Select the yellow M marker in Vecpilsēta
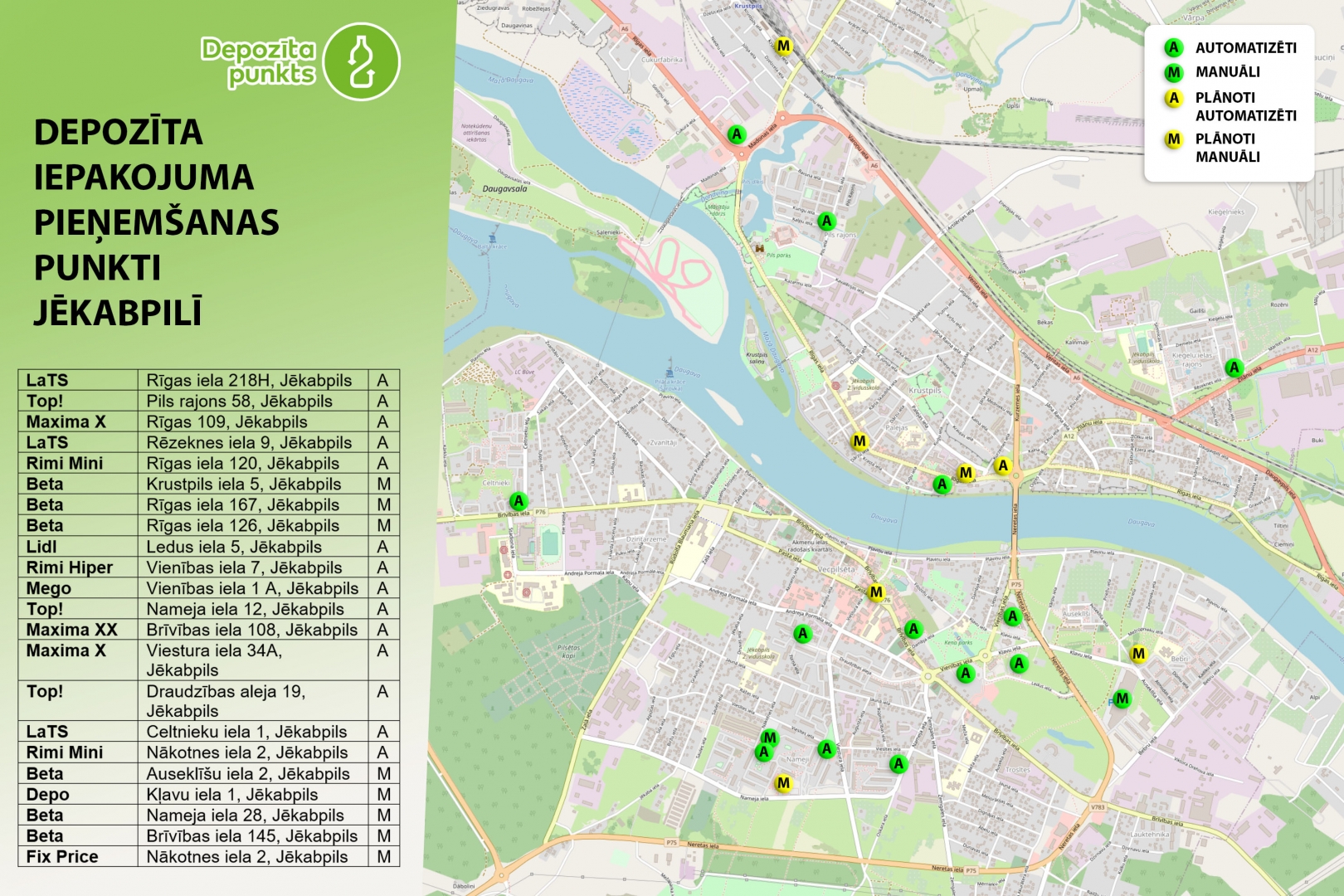Viewport: 1344px width, 896px height. [x=876, y=592]
